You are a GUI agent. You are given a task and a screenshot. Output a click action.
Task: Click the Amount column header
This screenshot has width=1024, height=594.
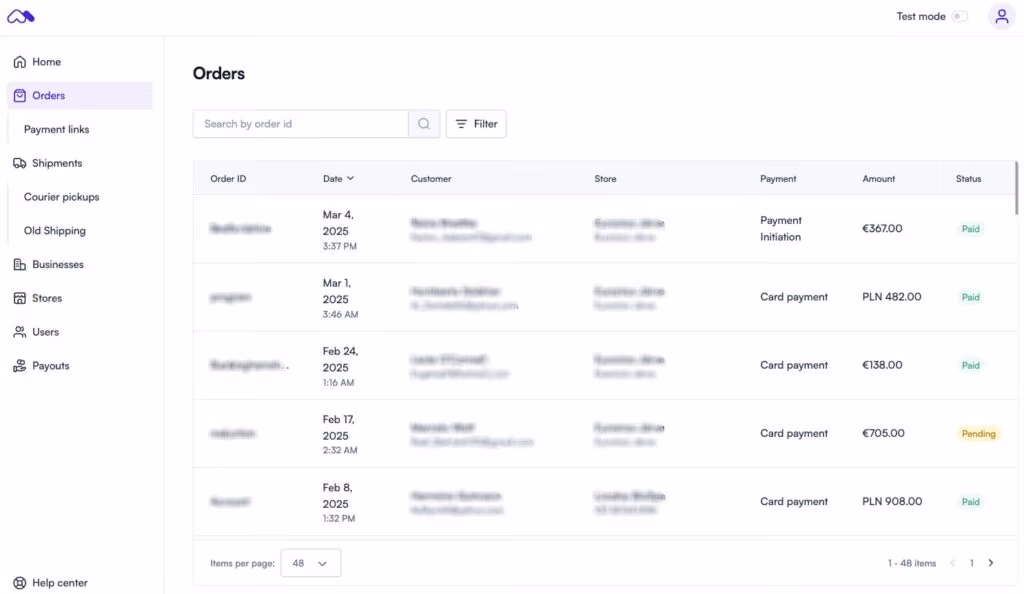[x=878, y=179]
